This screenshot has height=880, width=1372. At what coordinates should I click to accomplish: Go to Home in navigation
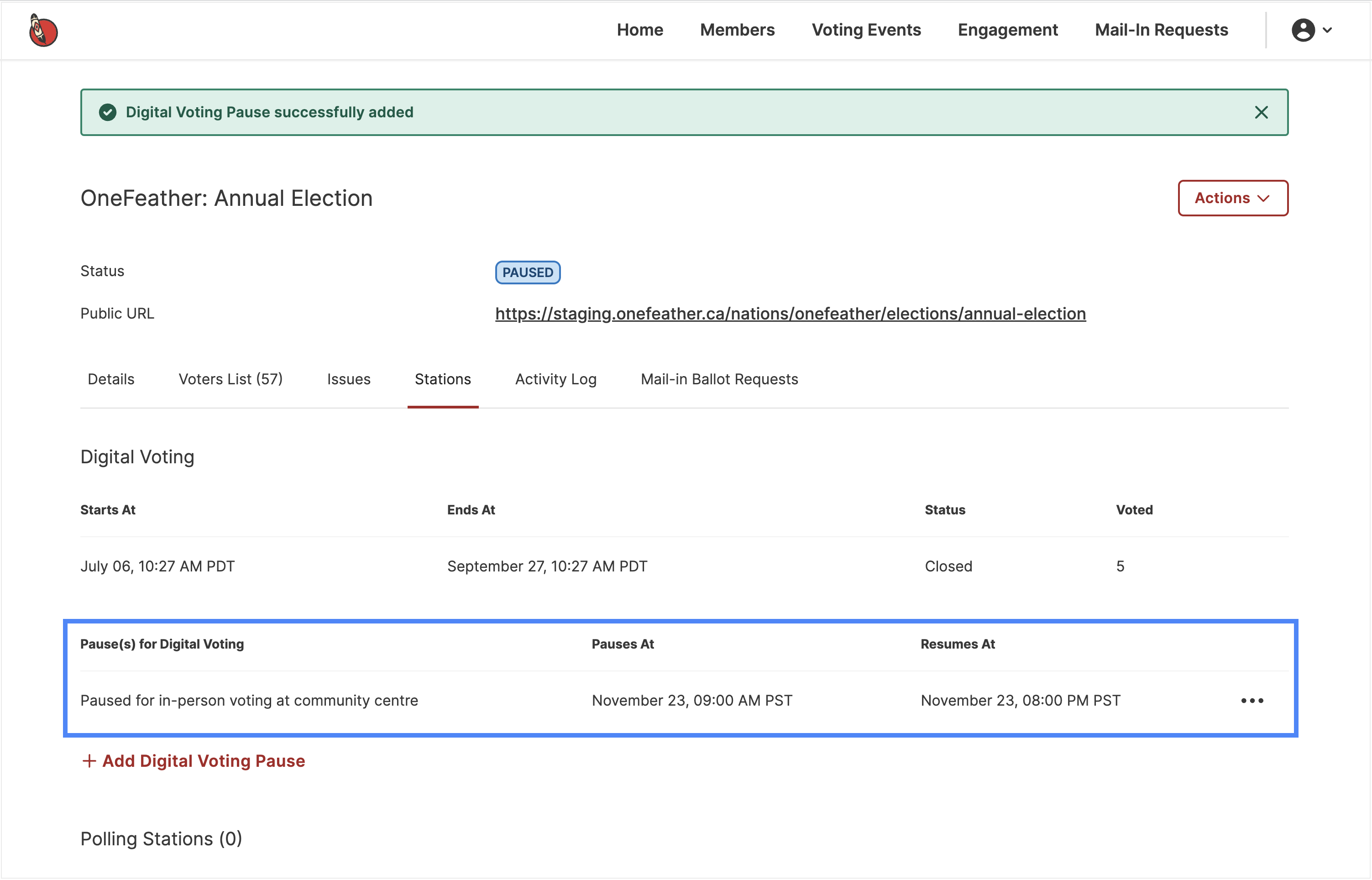(x=639, y=30)
